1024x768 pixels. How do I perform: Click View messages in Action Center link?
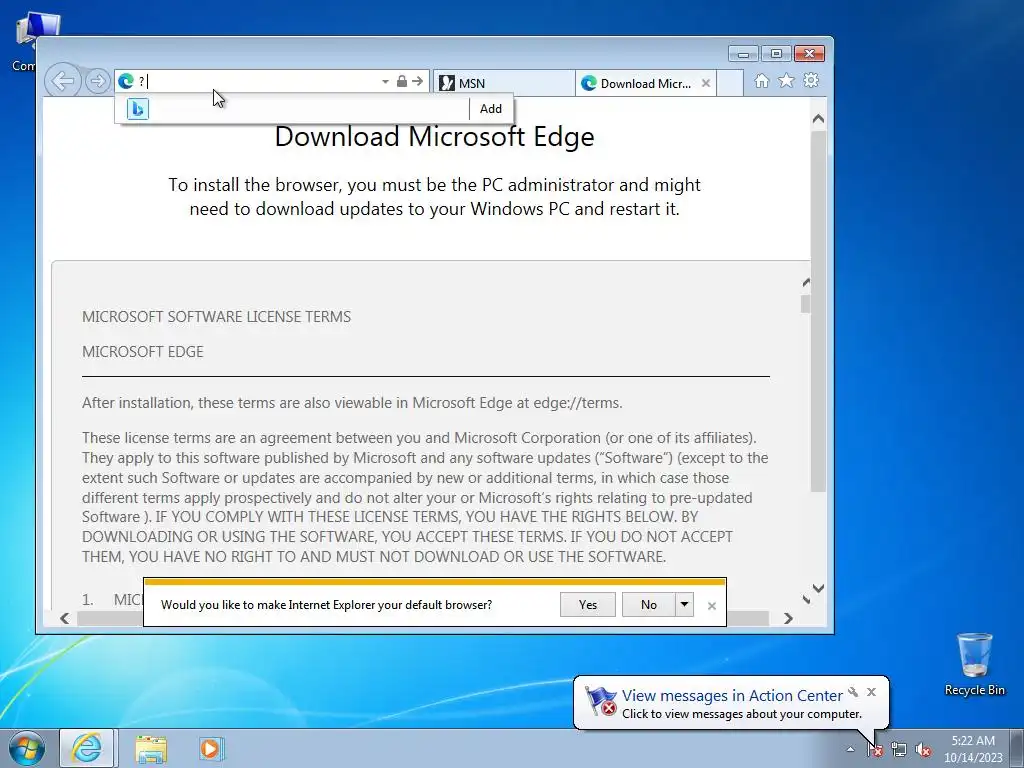(732, 696)
